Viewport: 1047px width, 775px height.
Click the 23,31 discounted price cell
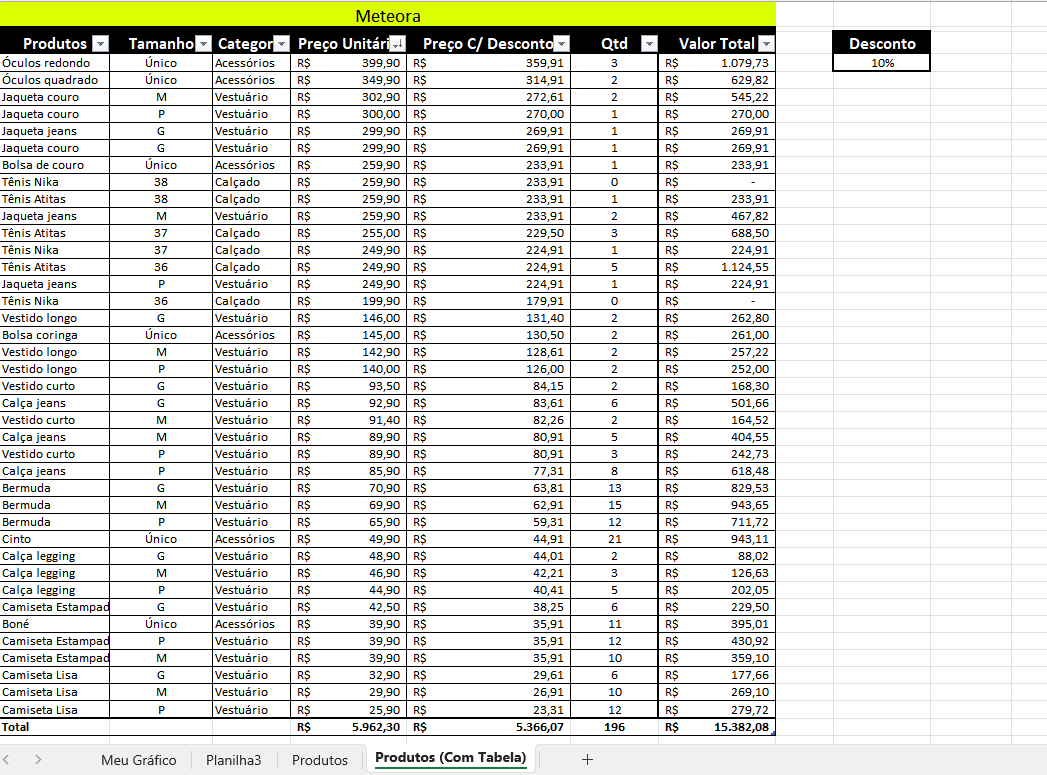pyautogui.click(x=489, y=710)
